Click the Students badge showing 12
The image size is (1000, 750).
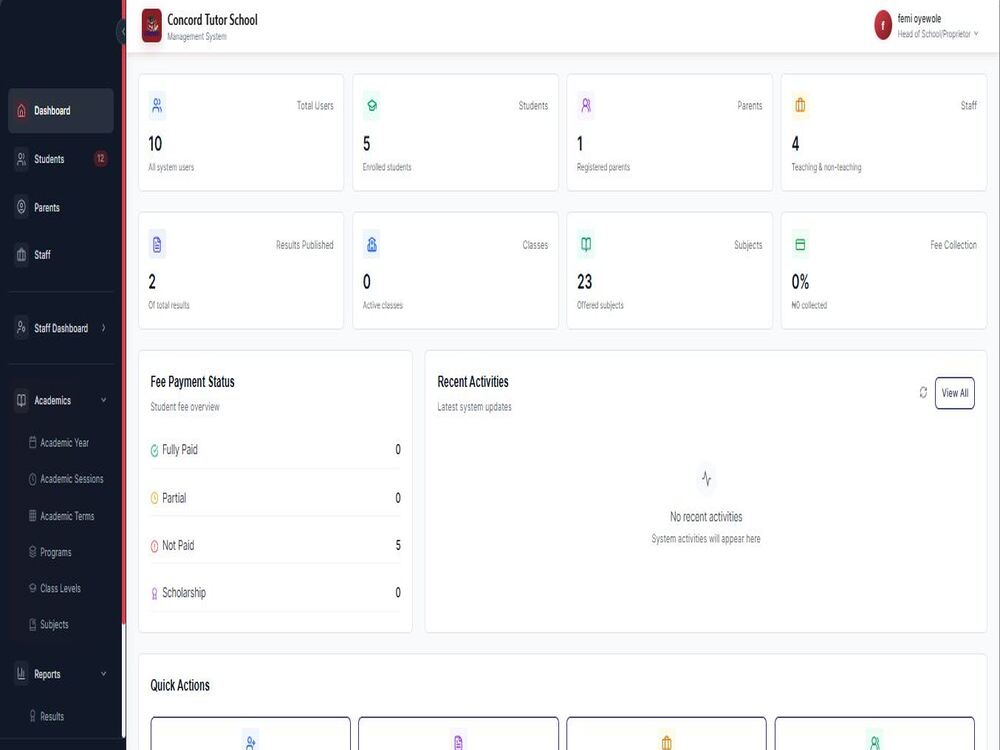(101, 159)
